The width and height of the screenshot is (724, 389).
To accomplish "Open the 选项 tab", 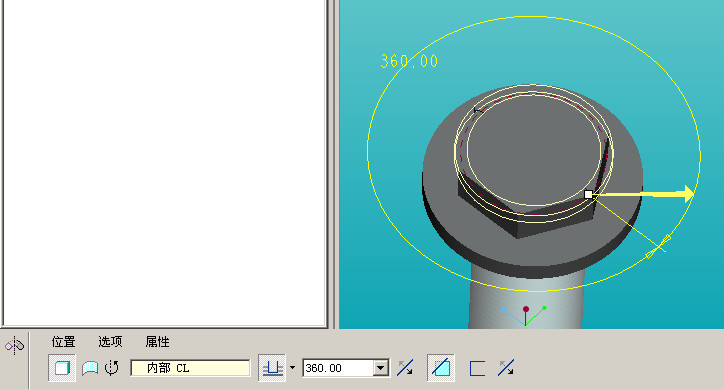I will pos(110,342).
